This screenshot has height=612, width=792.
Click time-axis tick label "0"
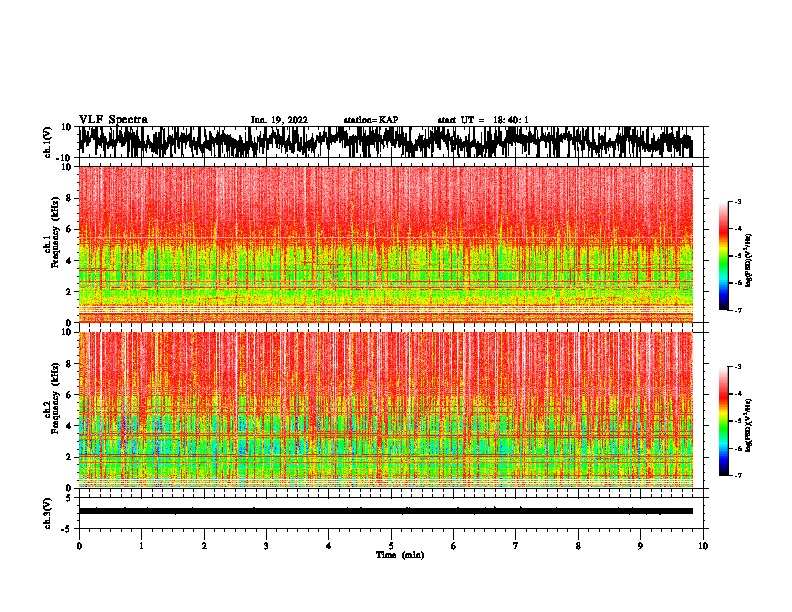(x=79, y=546)
